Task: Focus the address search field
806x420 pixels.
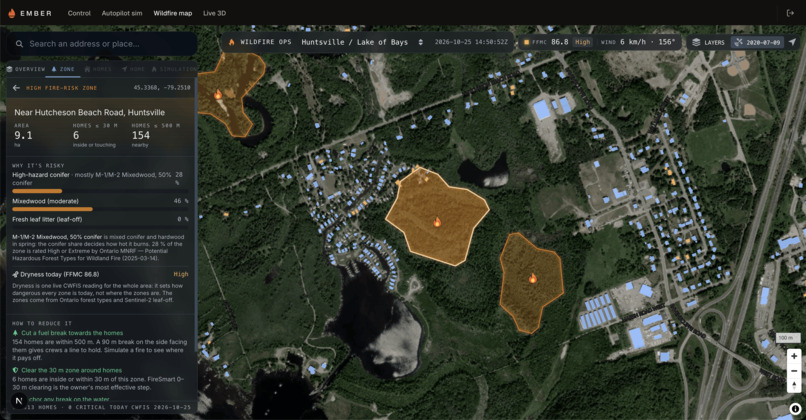Action: tap(104, 44)
